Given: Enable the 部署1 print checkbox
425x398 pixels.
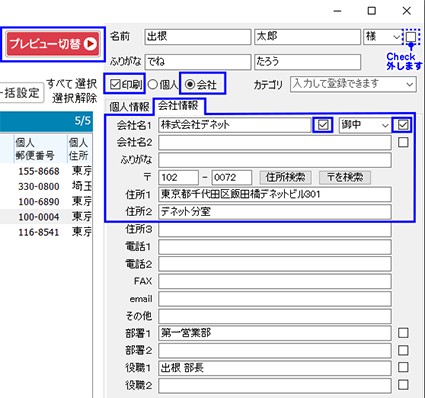Looking at the screenshot, I should (403, 333).
